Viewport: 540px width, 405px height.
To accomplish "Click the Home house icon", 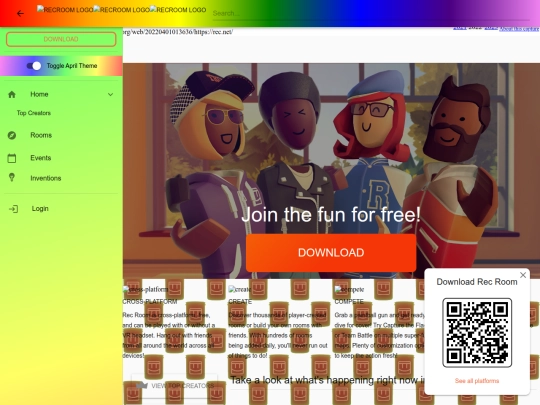I will [12, 94].
